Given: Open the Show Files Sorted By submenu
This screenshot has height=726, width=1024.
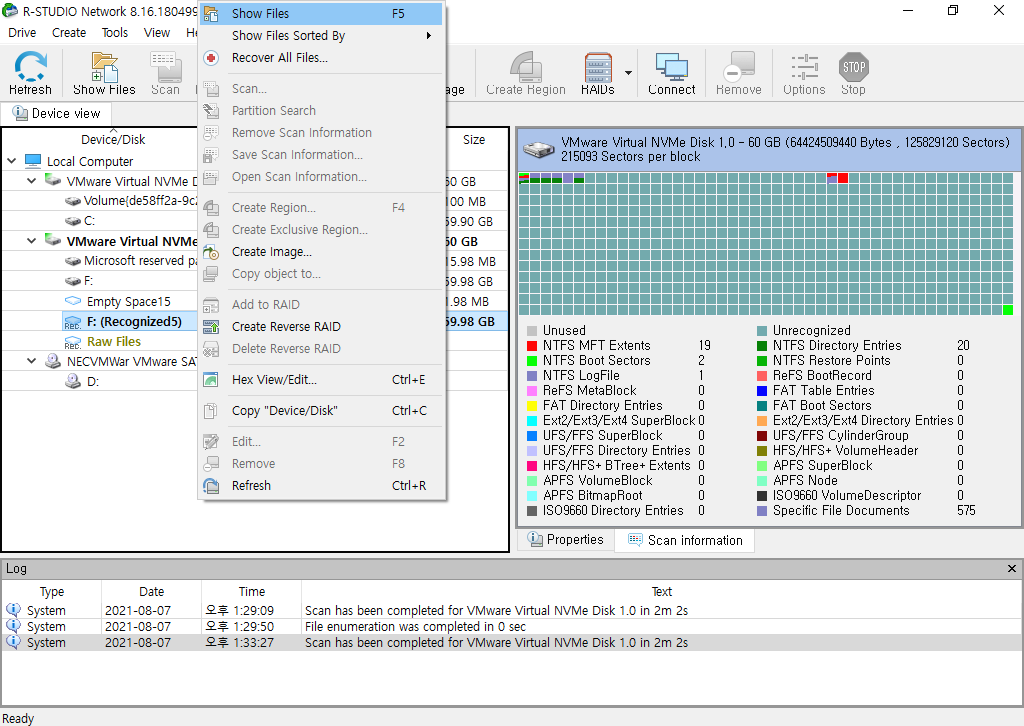Looking at the screenshot, I should (x=322, y=35).
